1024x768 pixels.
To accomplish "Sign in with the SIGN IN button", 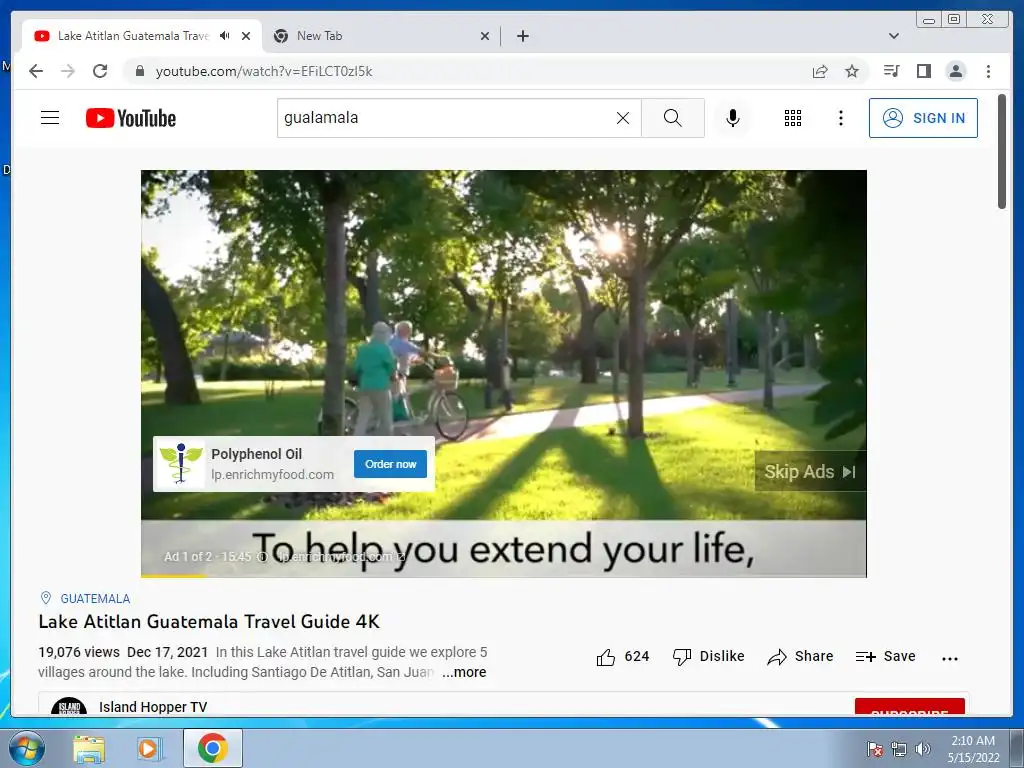I will pos(923,118).
